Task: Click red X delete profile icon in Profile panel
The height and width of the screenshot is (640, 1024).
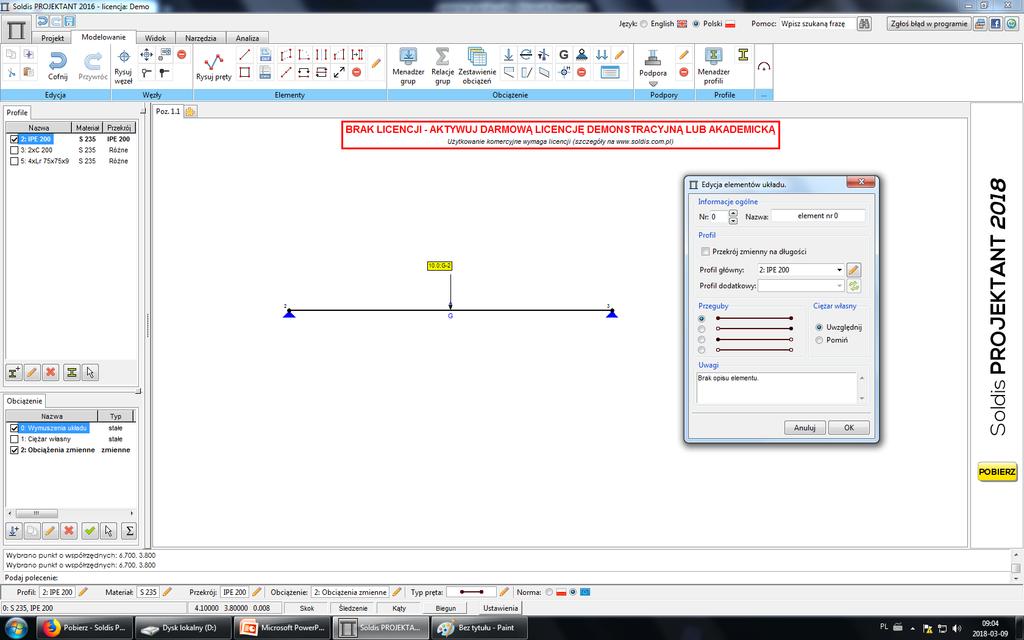Action: click(x=51, y=372)
